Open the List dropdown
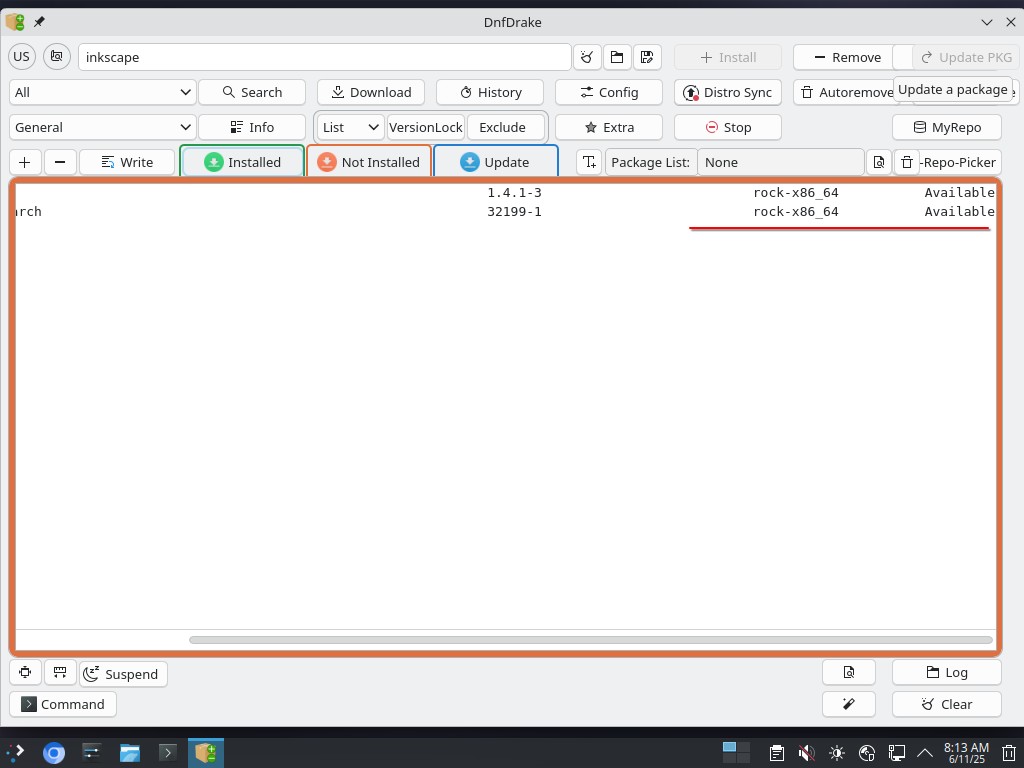The width and height of the screenshot is (1024, 768). [351, 127]
